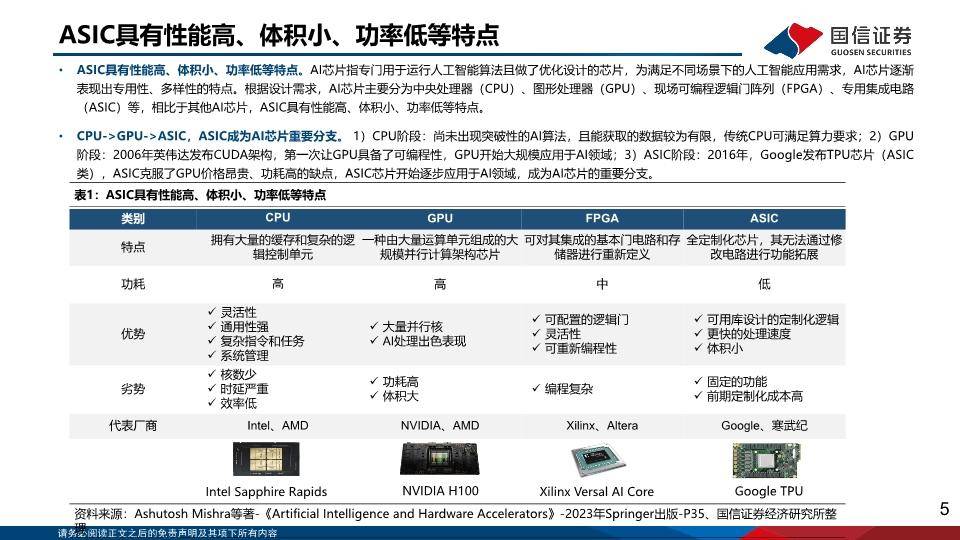Select the Intel Sapphire Rapids chip image

pos(266,459)
